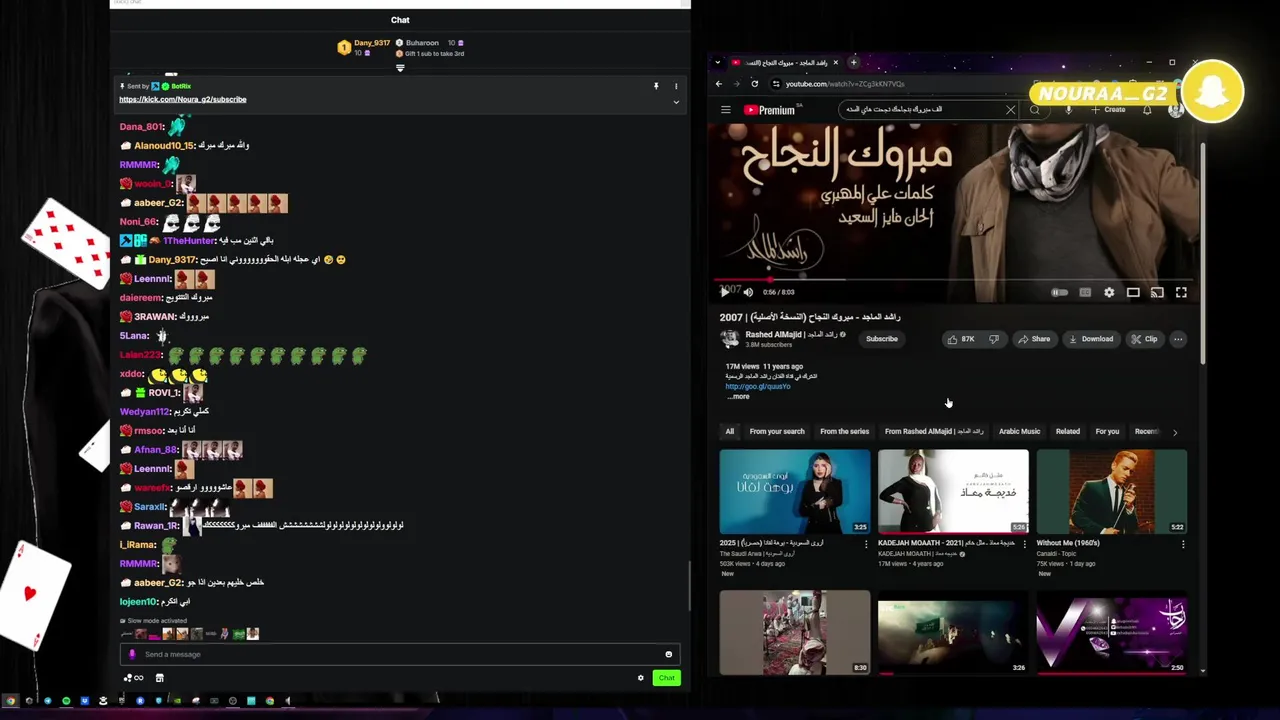The width and height of the screenshot is (1280, 720).
Task: Open pinned message three-dot options
Action: coord(676,86)
